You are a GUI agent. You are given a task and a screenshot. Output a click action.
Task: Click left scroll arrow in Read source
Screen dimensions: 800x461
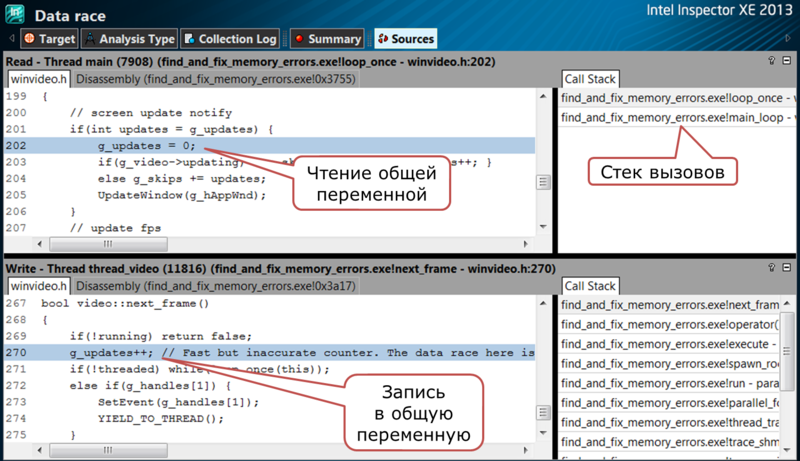(x=40, y=244)
